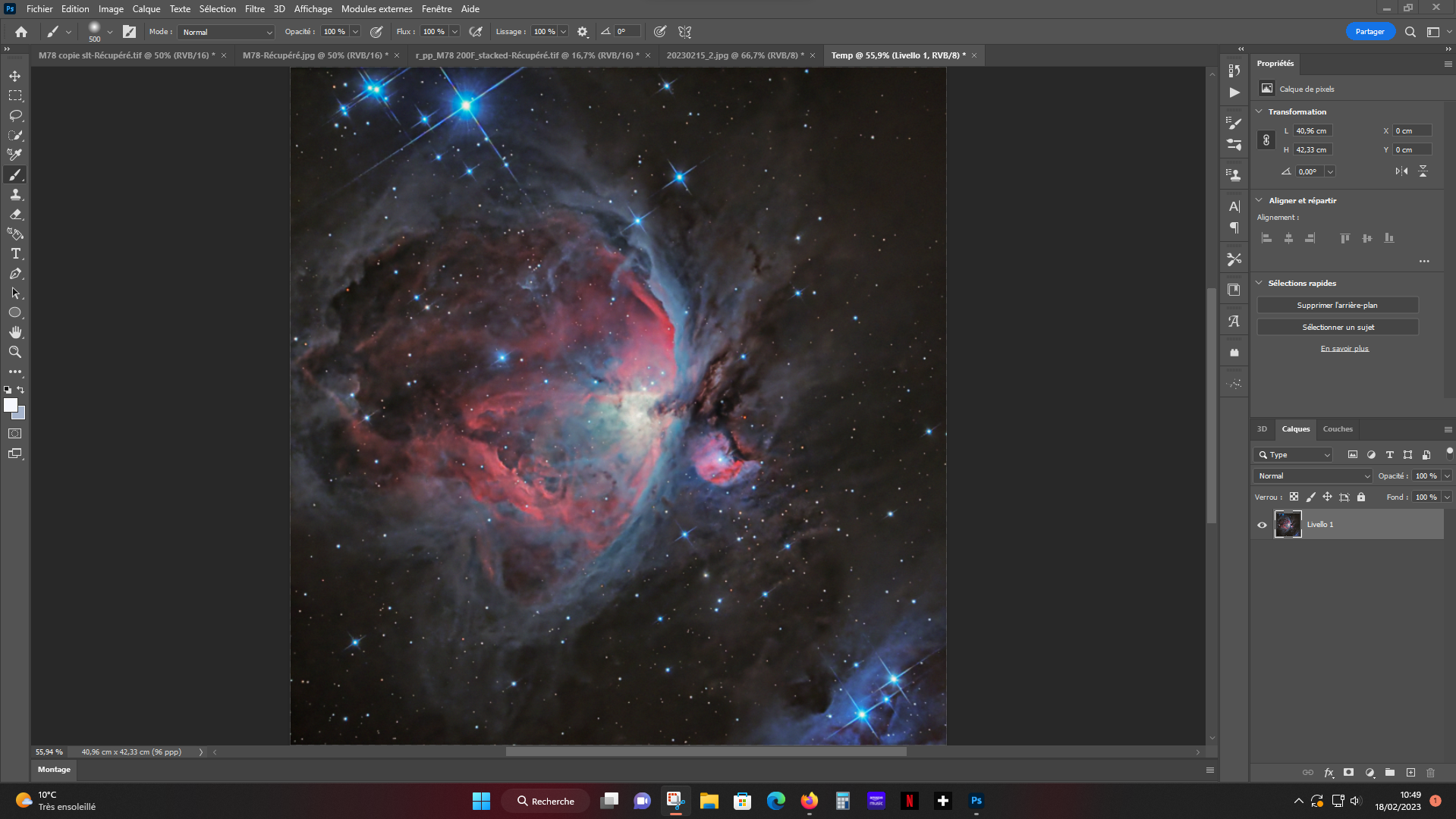Open the Edit Toolbar ellipsis

click(x=15, y=372)
